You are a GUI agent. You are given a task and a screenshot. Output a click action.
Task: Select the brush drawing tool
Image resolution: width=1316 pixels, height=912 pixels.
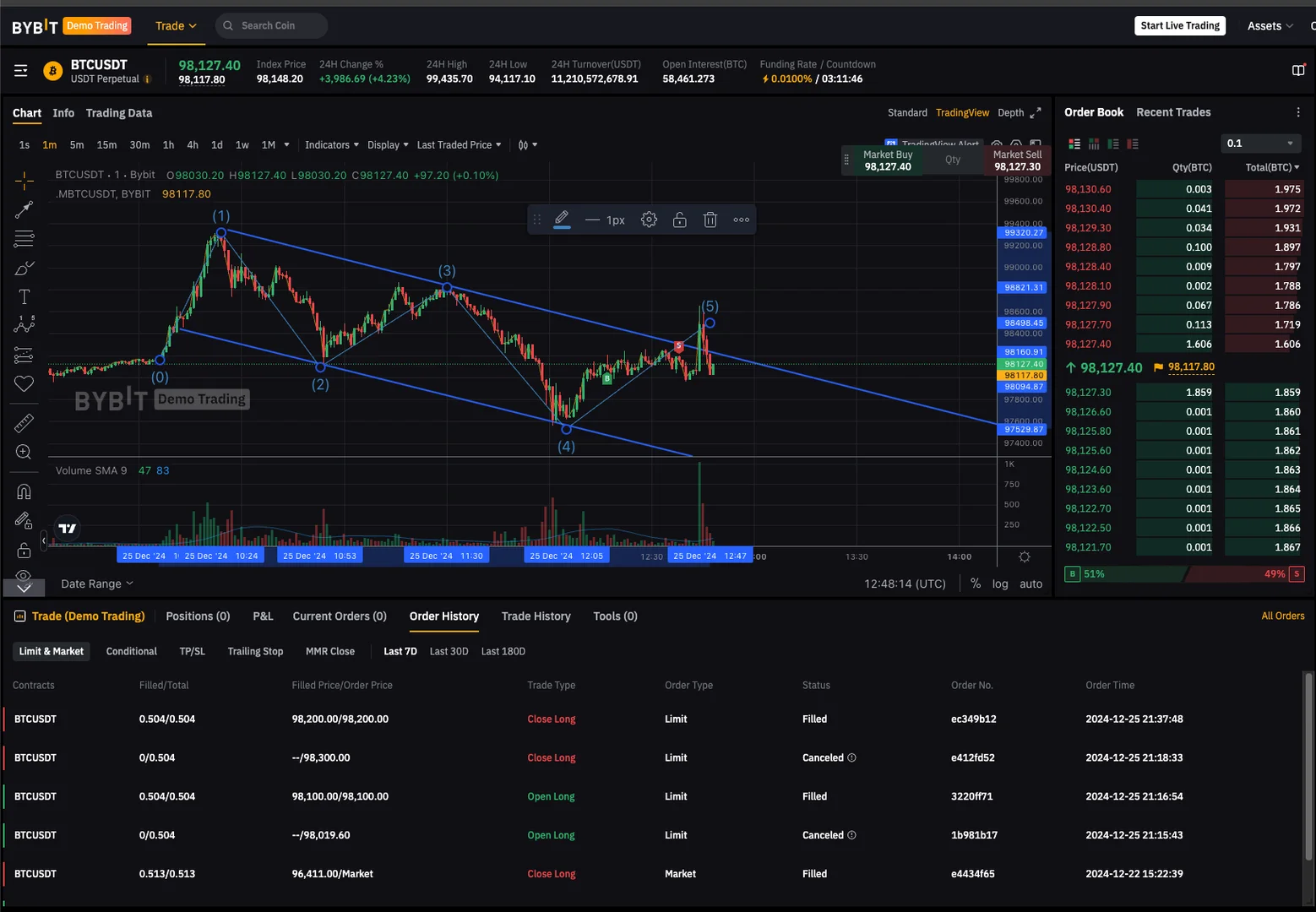tap(24, 269)
